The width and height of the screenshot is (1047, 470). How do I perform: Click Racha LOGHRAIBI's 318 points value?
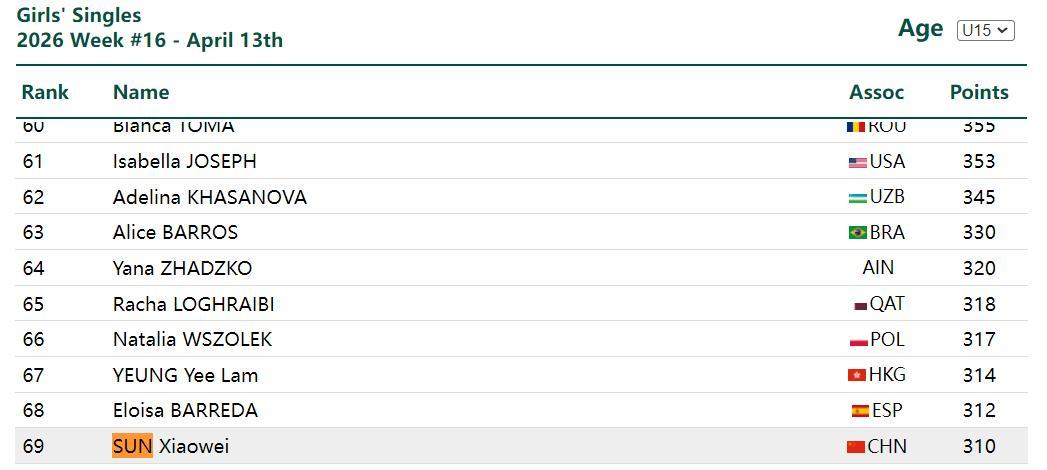(978, 304)
